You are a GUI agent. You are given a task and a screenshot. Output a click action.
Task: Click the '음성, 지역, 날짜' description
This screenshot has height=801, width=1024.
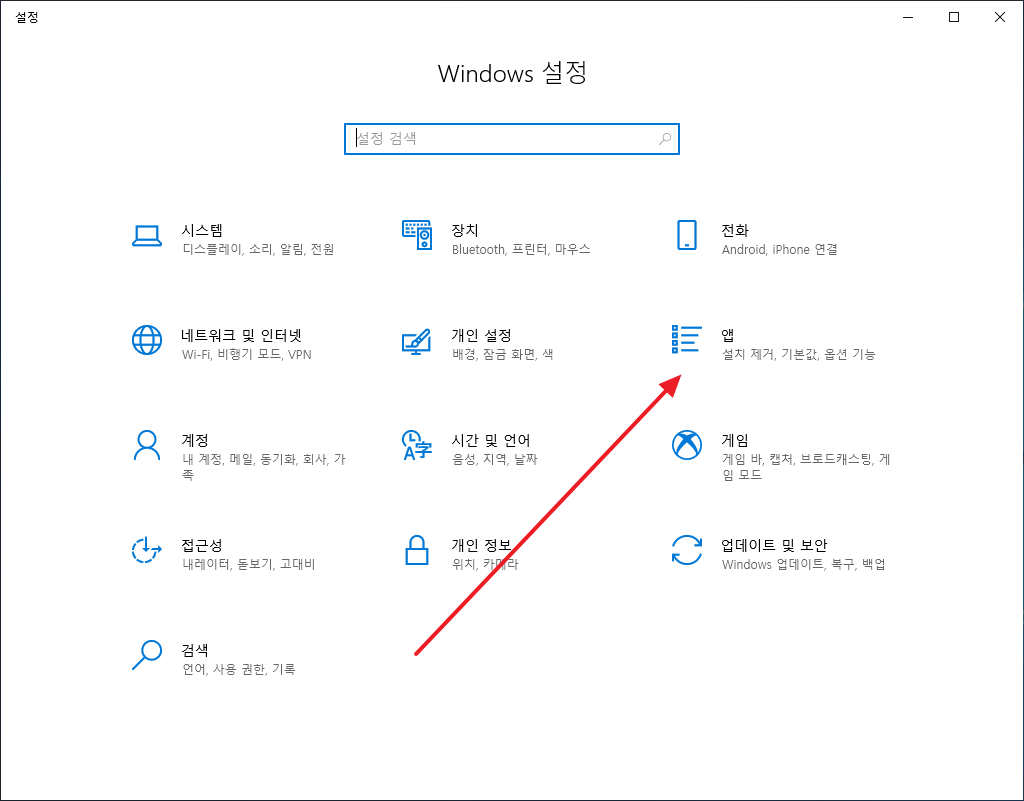[494, 460]
